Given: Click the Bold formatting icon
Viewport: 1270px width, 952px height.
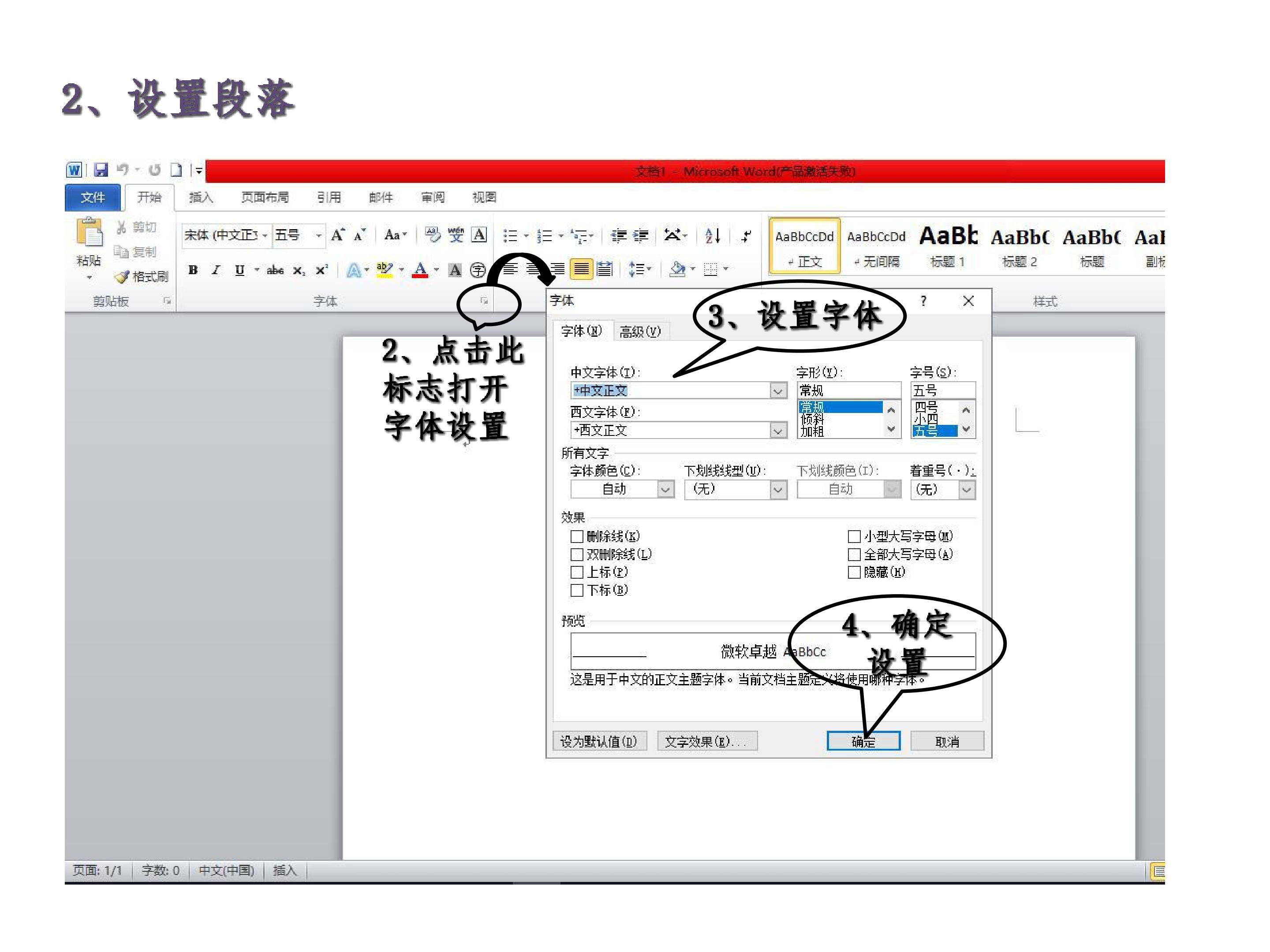Looking at the screenshot, I should click(193, 270).
